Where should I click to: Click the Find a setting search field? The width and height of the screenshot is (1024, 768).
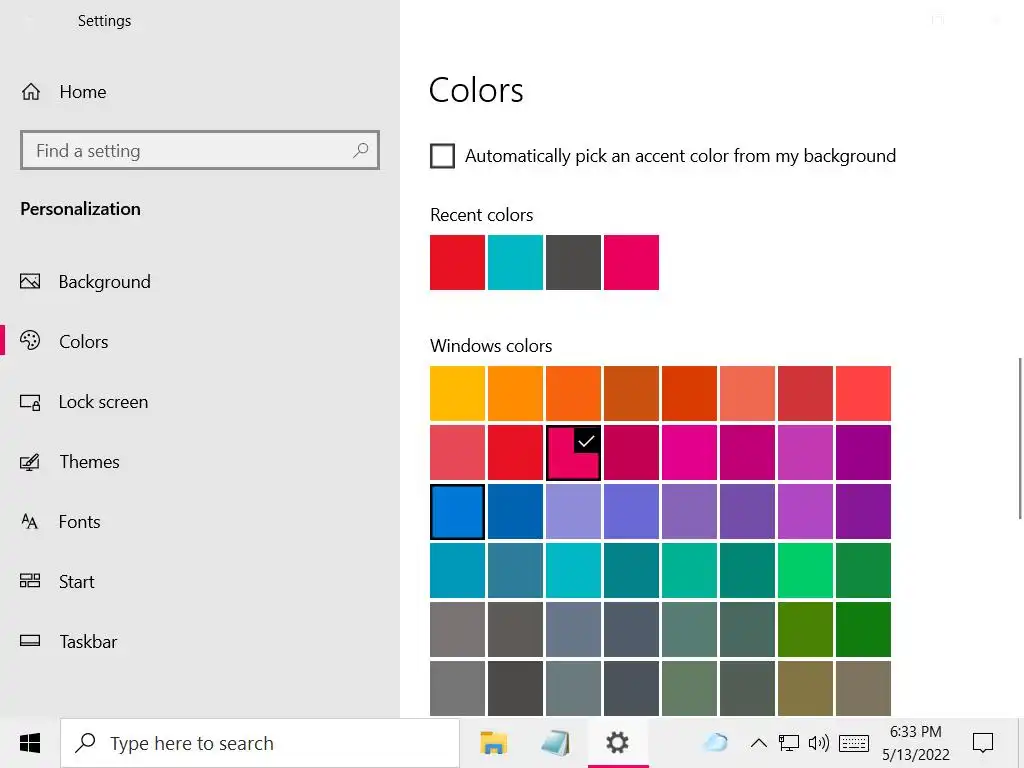pos(190,151)
